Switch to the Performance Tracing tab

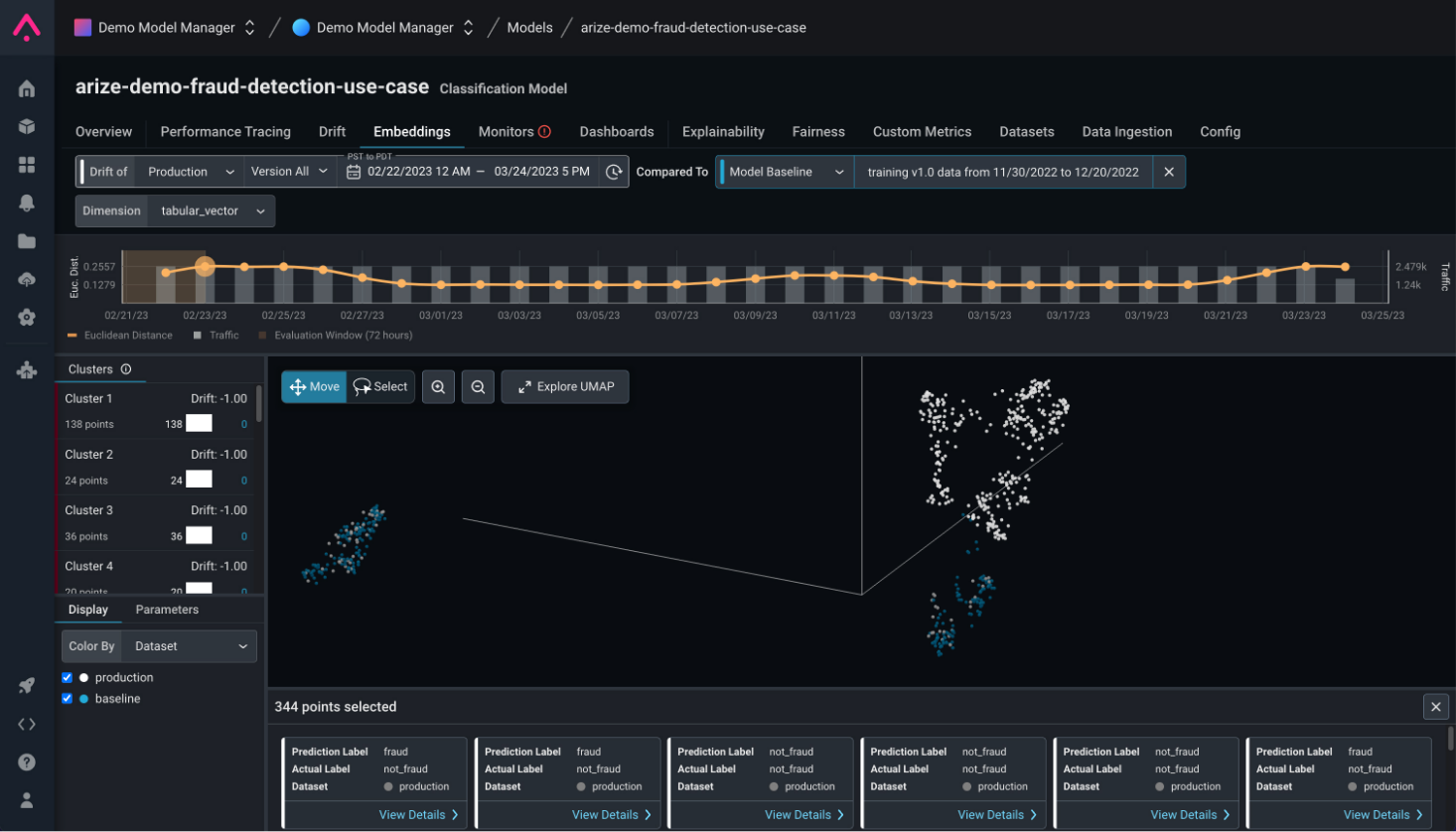point(225,131)
